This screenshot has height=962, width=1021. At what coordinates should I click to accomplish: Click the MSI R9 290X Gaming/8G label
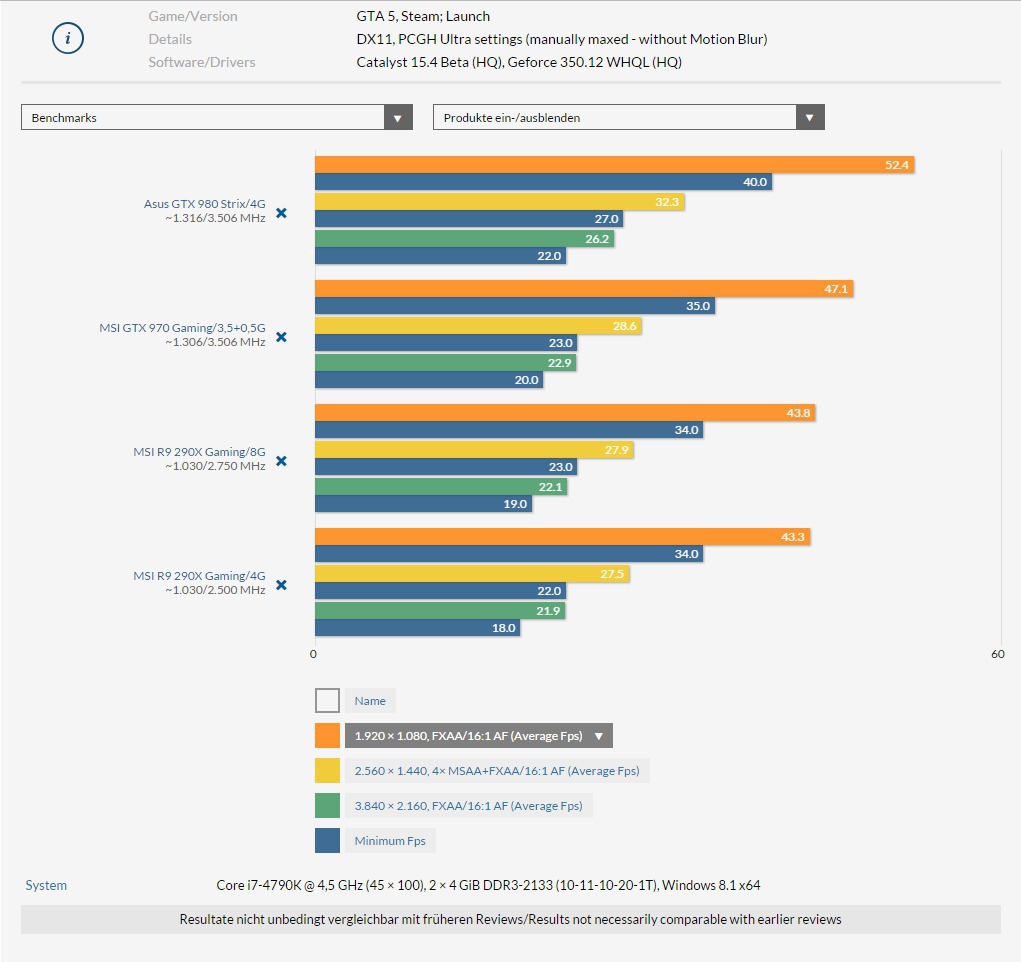(199, 451)
